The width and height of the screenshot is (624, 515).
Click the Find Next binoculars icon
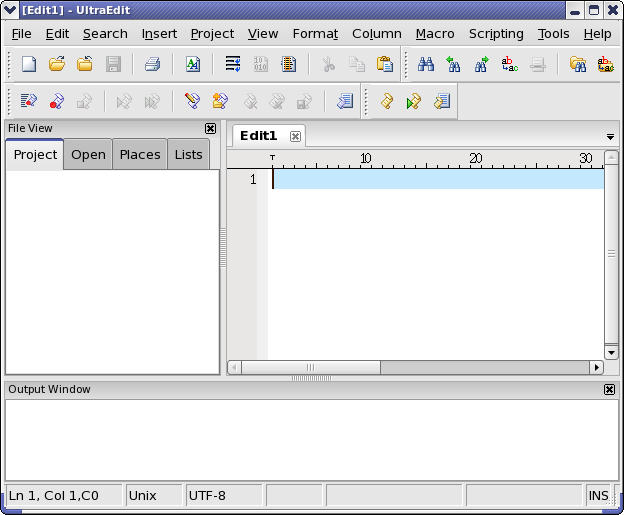point(481,64)
